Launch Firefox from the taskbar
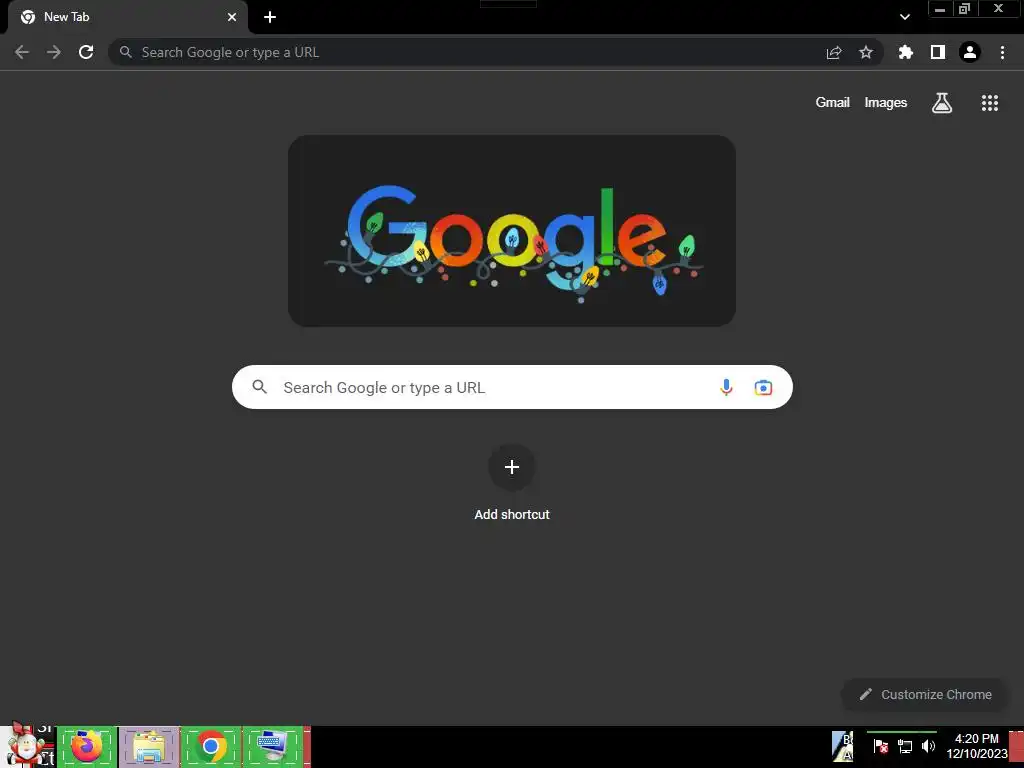 87,746
